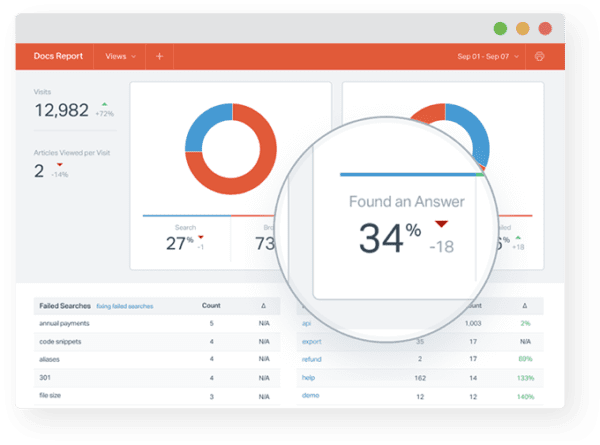The image size is (600, 445).
Task: Select the 301 failed search row
Action: tap(157, 378)
